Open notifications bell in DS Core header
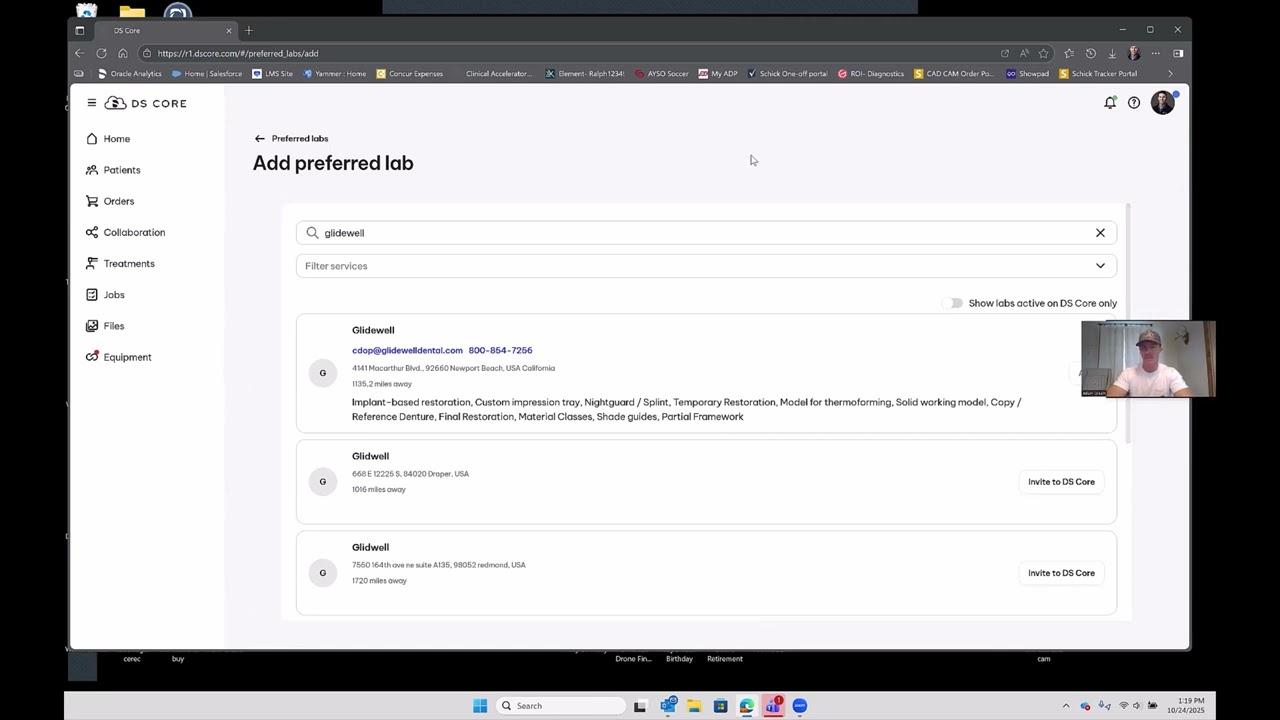This screenshot has width=1280, height=720. click(x=1110, y=102)
